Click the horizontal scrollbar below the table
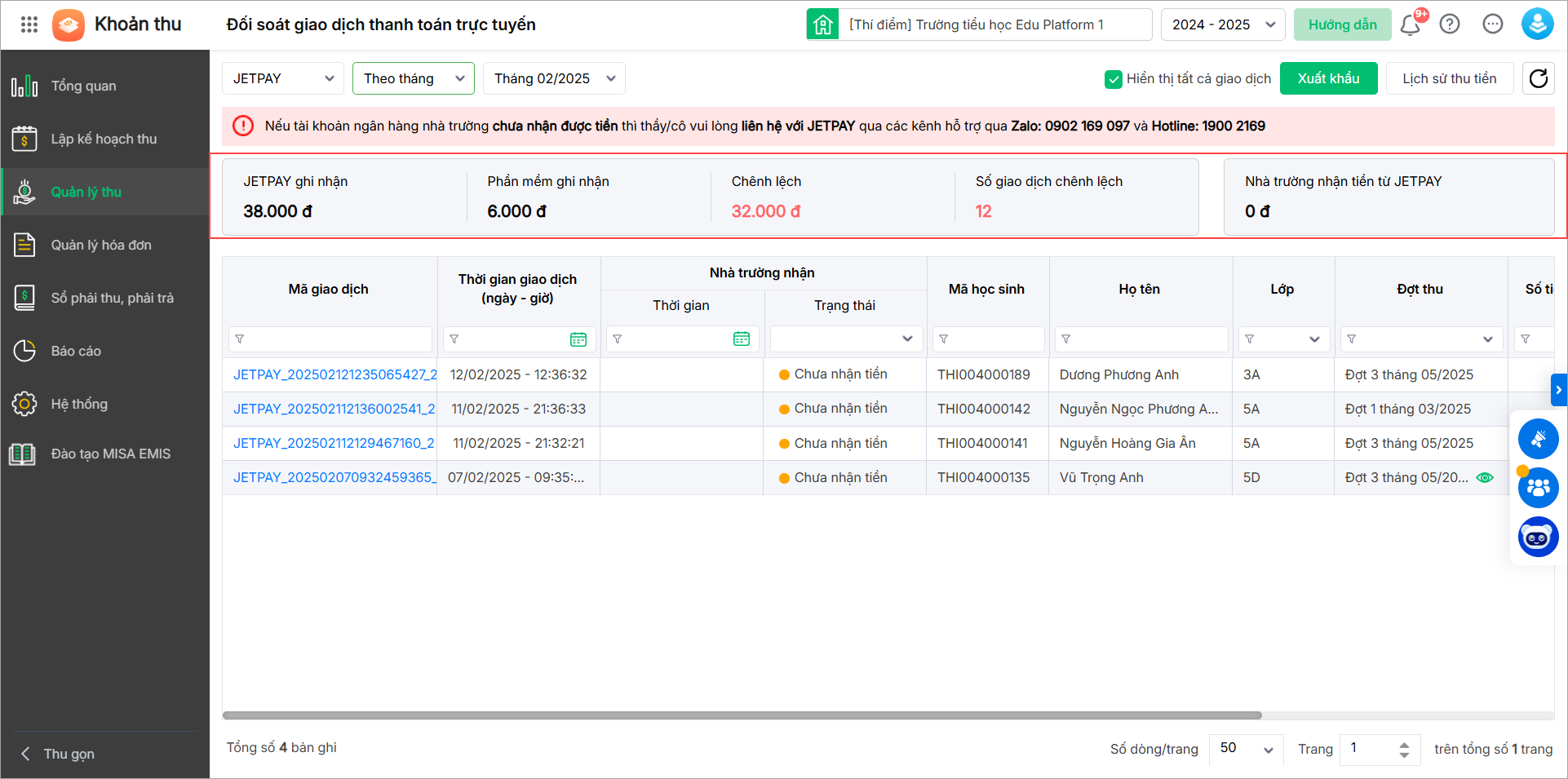 click(742, 715)
